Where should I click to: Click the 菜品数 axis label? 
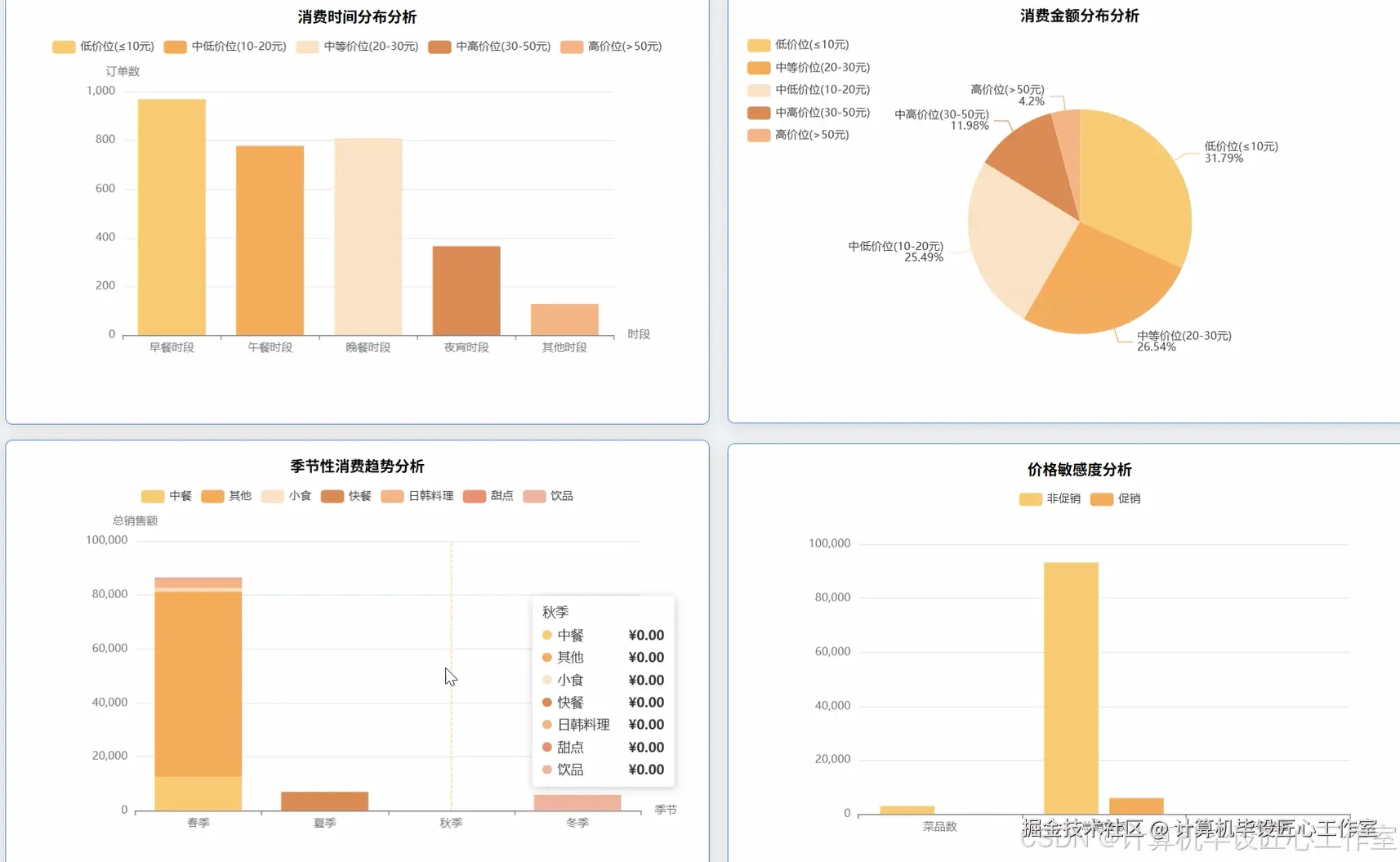click(940, 827)
